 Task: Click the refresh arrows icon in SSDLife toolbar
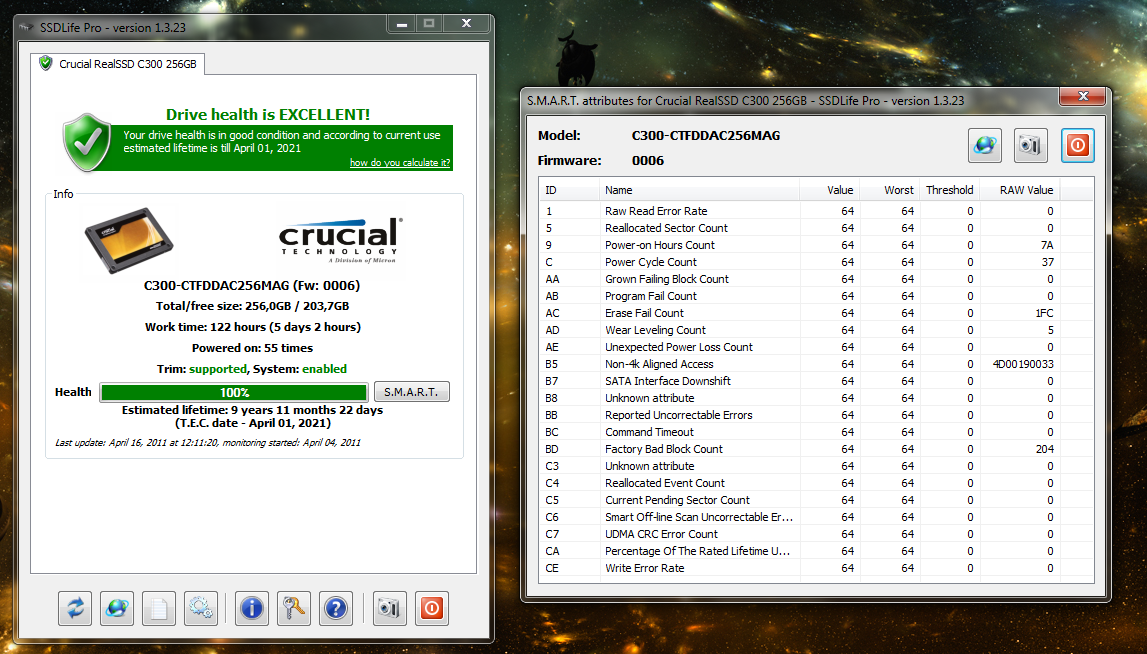click(x=75, y=609)
